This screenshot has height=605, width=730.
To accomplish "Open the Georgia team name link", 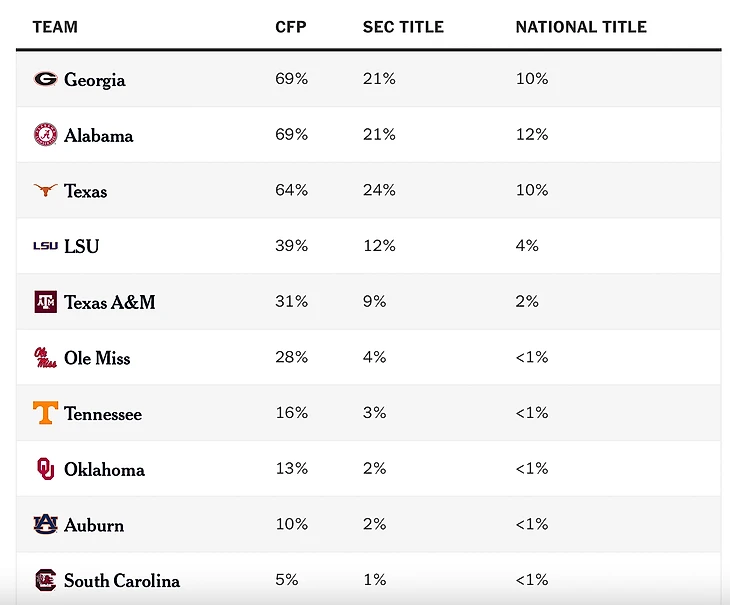I will [95, 80].
